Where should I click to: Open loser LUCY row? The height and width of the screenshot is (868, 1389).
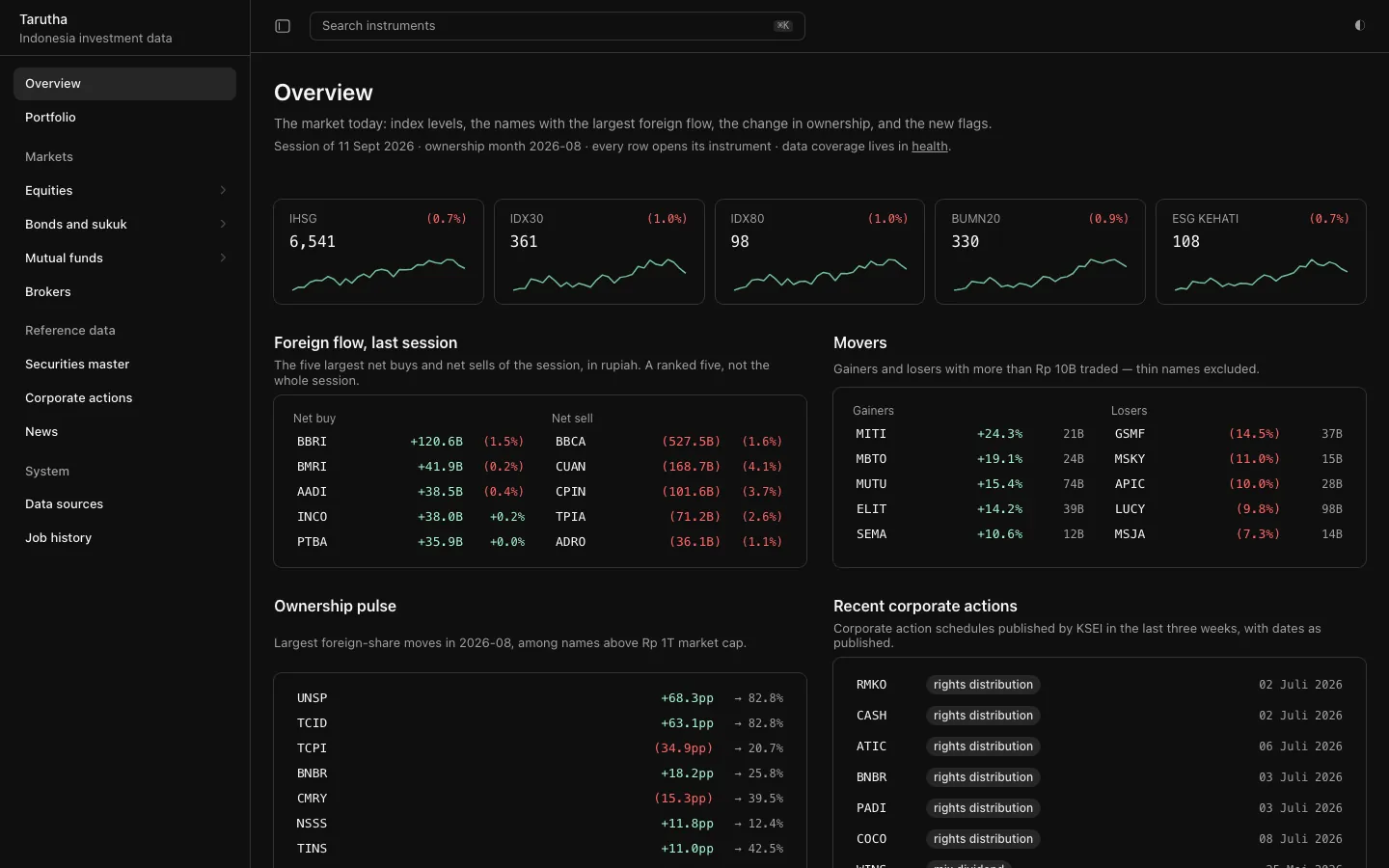click(x=1229, y=509)
